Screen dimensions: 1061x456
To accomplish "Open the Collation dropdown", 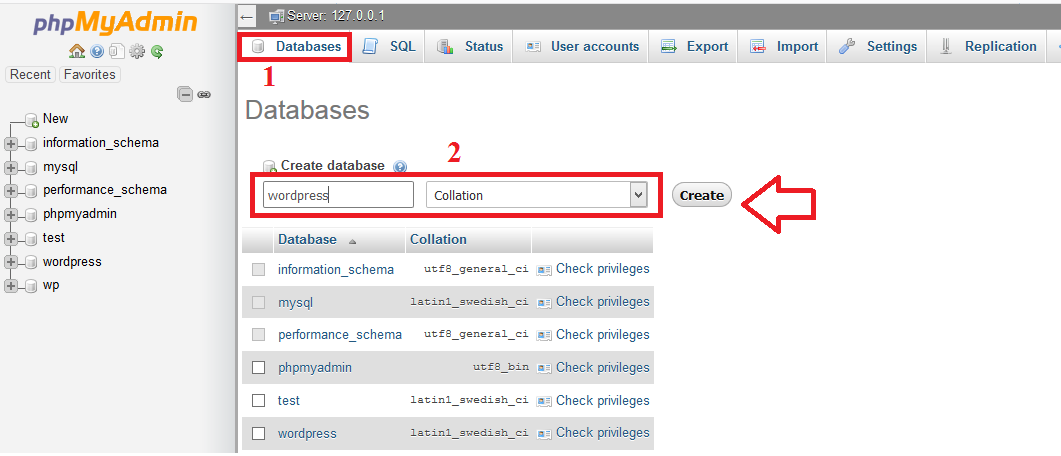I will pyautogui.click(x=538, y=195).
